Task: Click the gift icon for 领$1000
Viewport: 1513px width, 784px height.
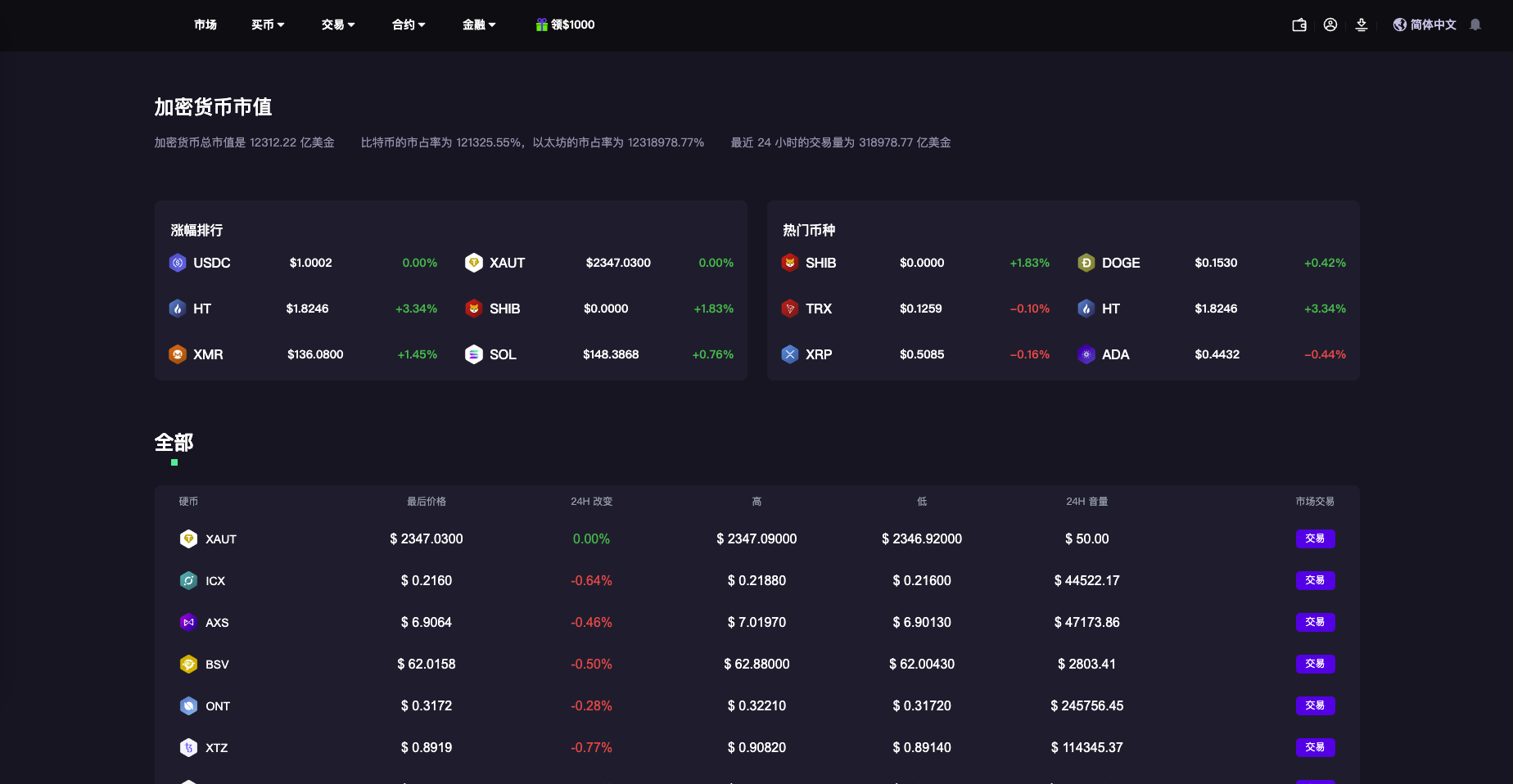Action: pyautogui.click(x=541, y=25)
